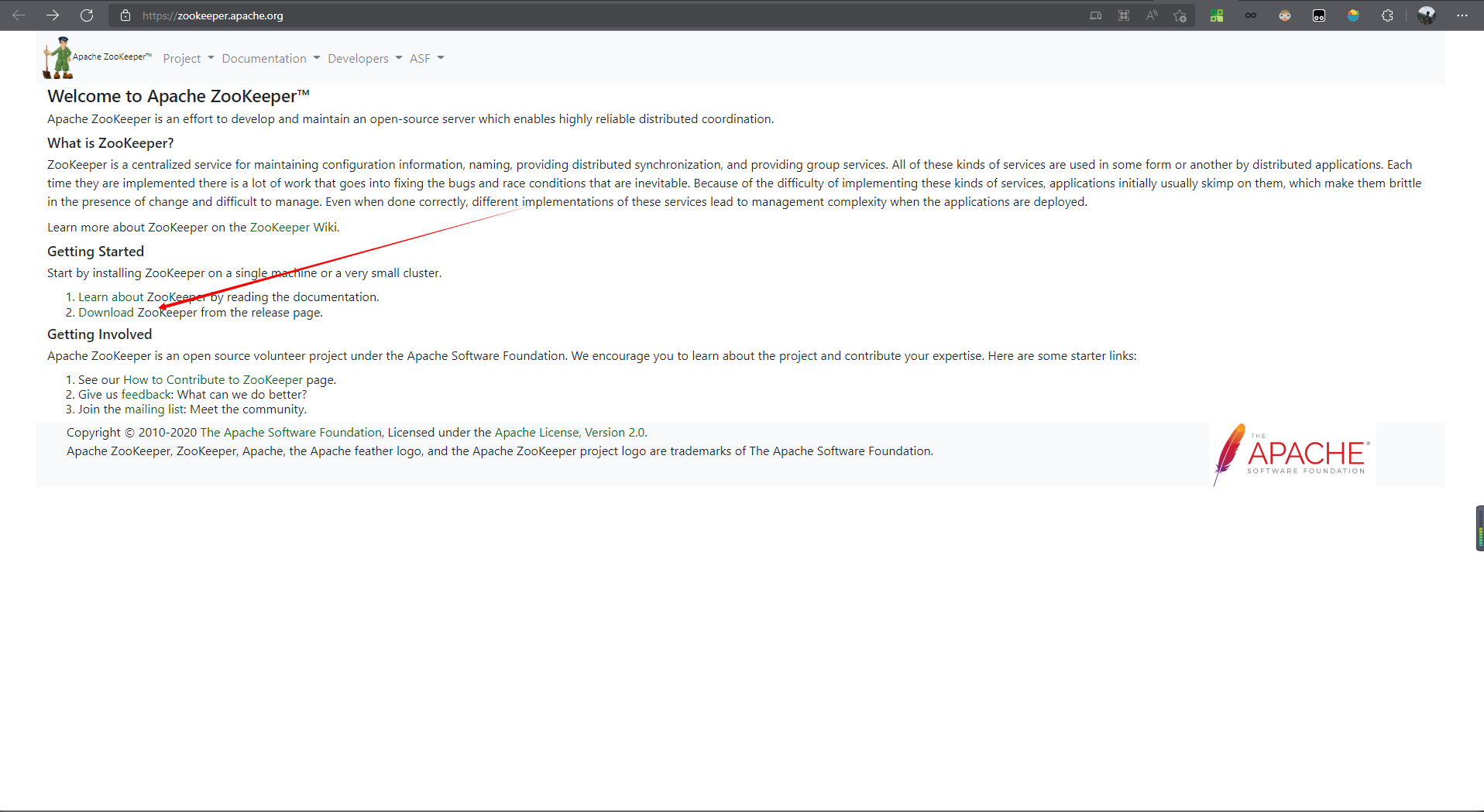Open the face with glasses extension

1285,15
